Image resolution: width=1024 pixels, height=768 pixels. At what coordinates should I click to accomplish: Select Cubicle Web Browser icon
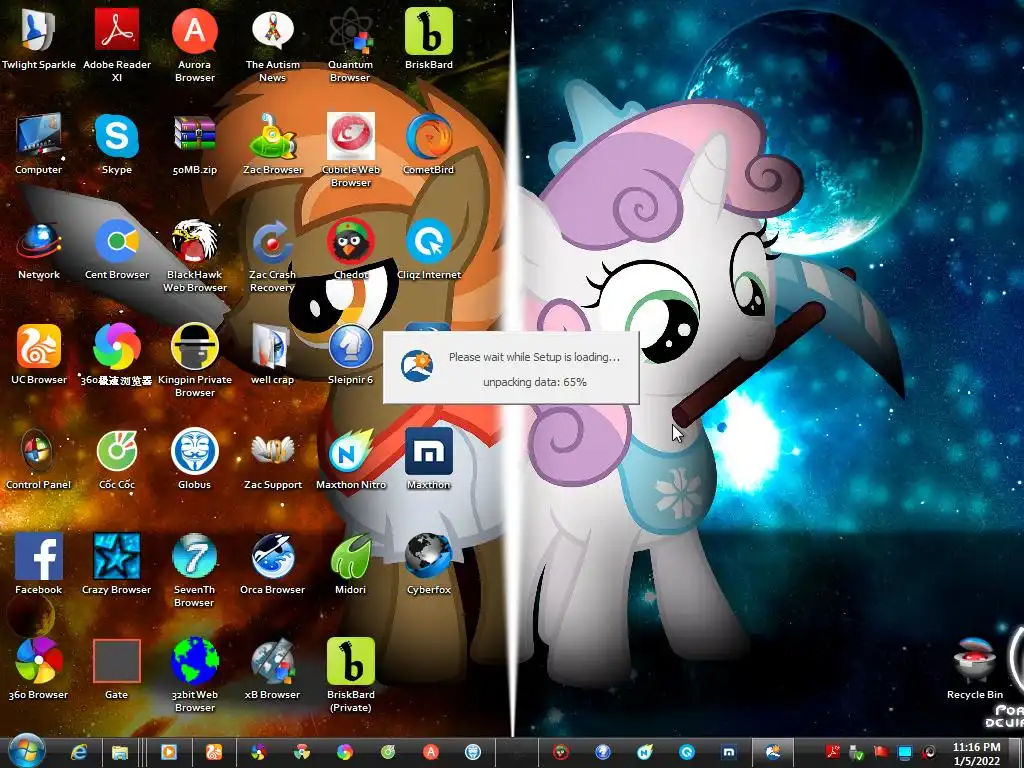351,136
